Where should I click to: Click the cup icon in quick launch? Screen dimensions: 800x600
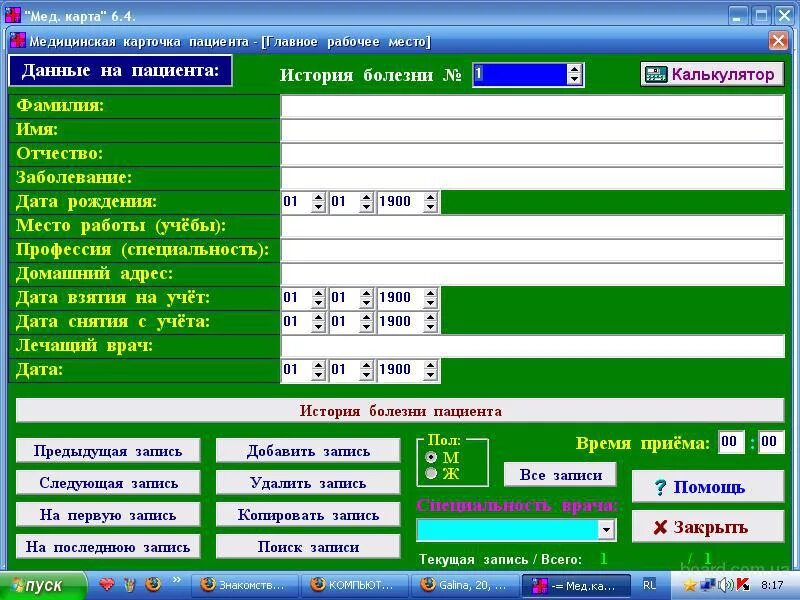[x=130, y=584]
